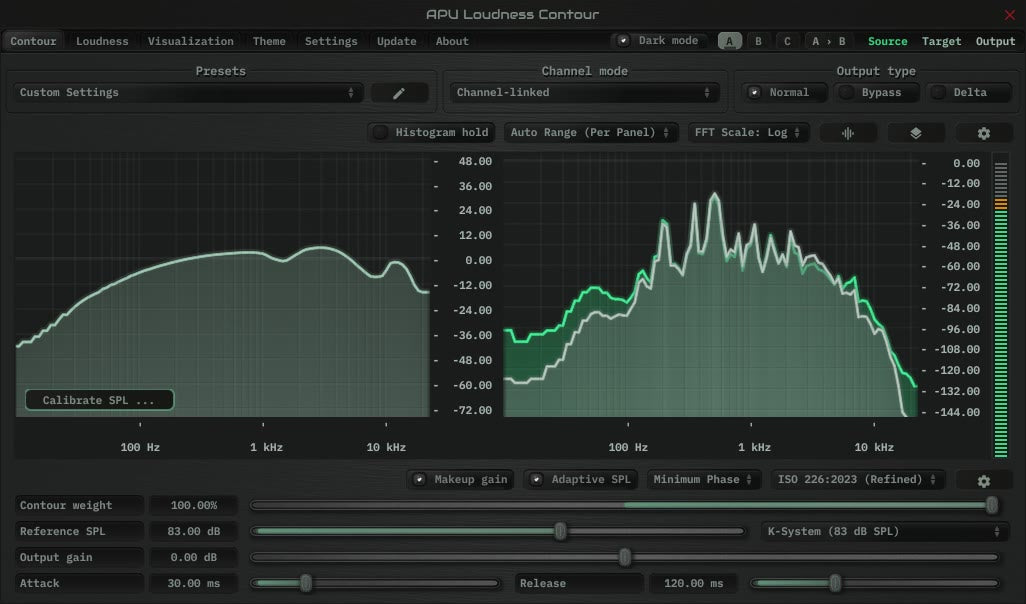This screenshot has width=1026, height=604.
Task: Click the Contour weight slider handle
Action: click(992, 505)
